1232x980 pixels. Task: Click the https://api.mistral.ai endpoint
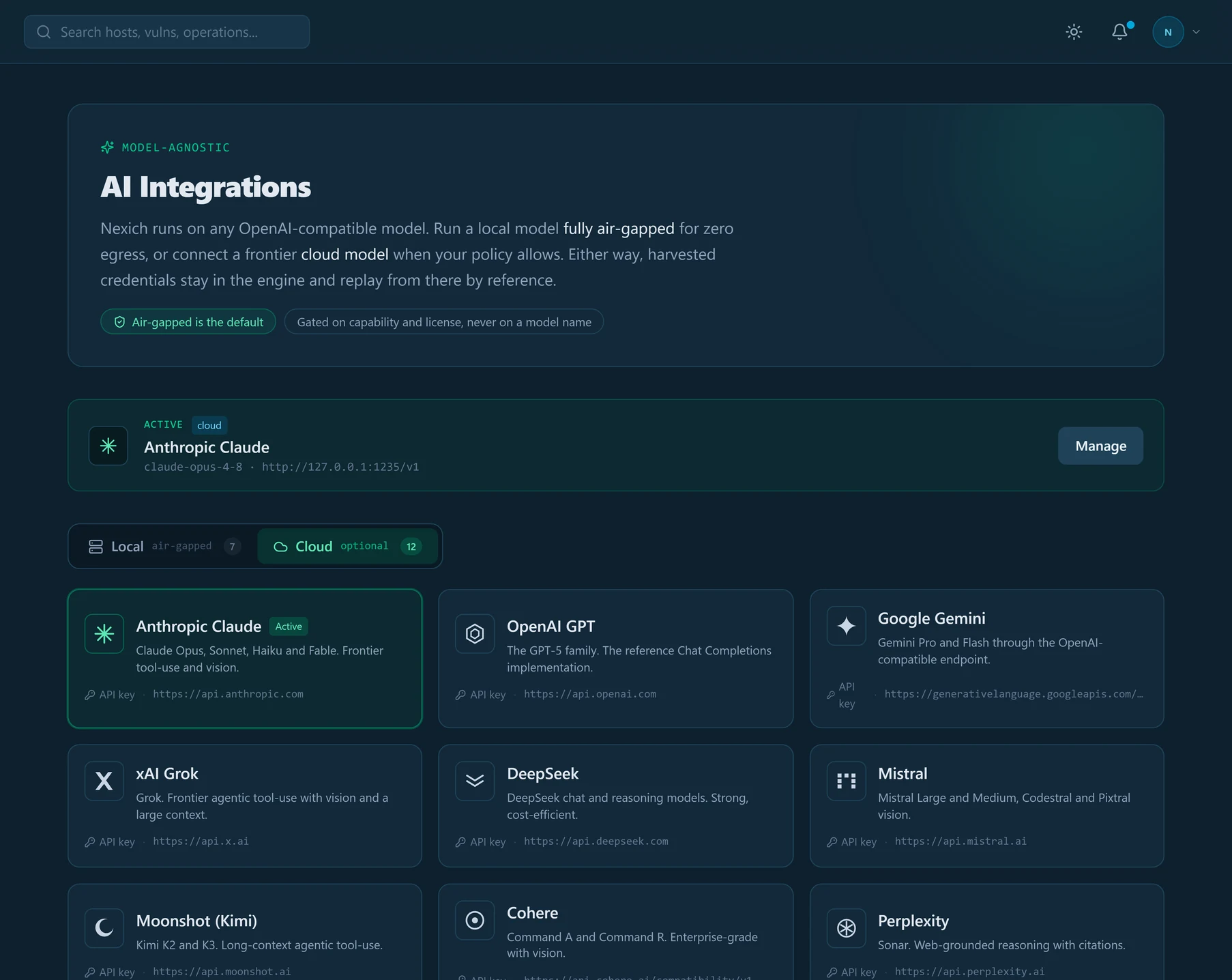[x=960, y=841]
